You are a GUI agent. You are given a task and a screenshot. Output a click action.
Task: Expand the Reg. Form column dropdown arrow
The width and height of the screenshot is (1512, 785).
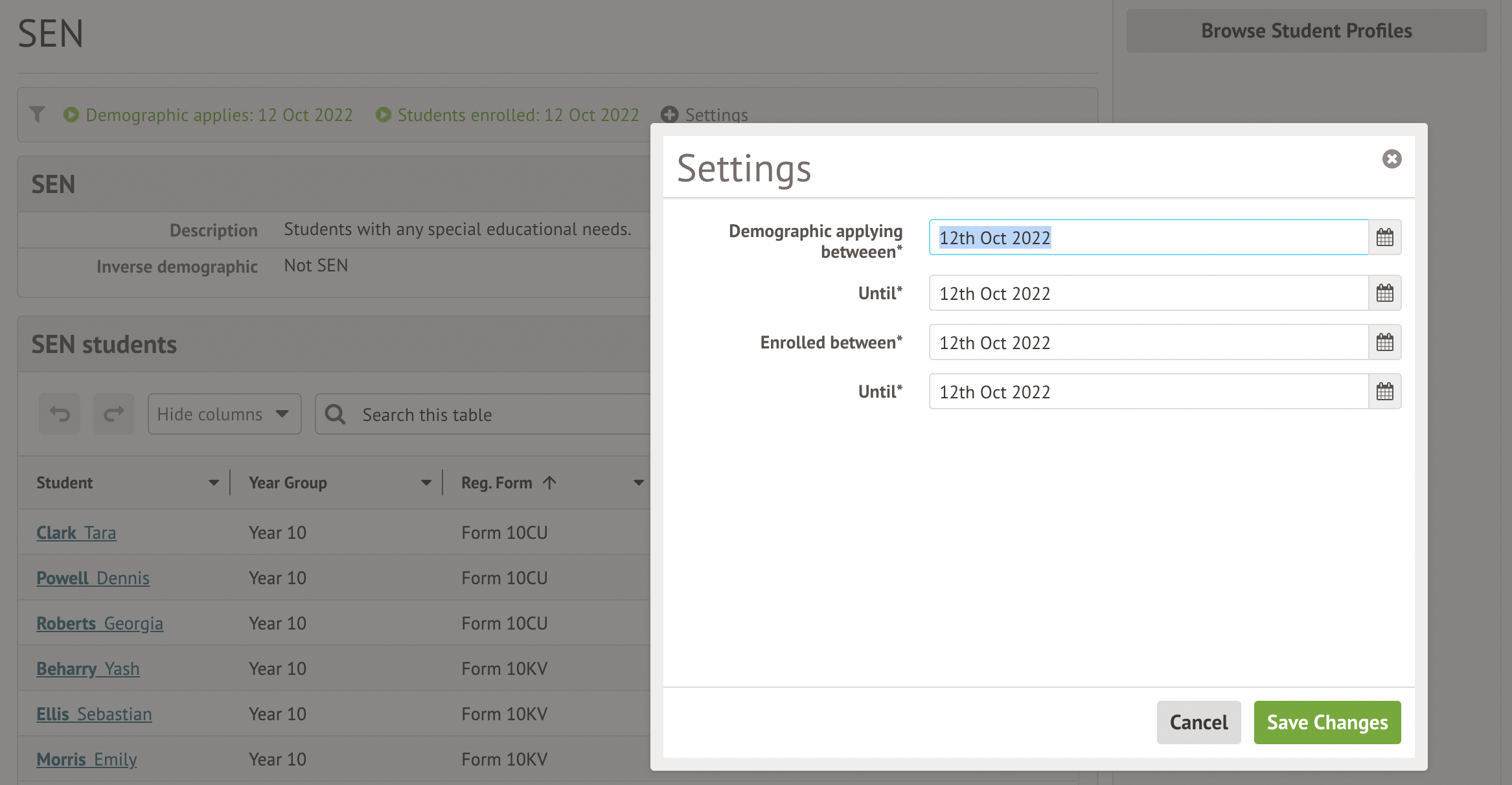click(638, 483)
